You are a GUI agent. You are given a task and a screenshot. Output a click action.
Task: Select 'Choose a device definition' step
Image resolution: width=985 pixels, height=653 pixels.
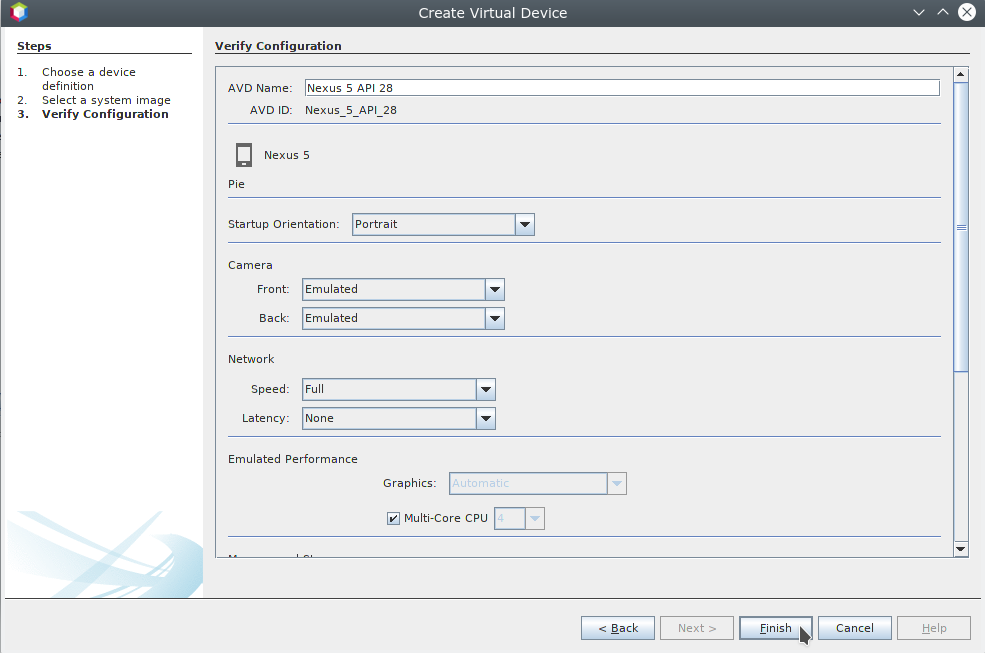[x=88, y=79]
